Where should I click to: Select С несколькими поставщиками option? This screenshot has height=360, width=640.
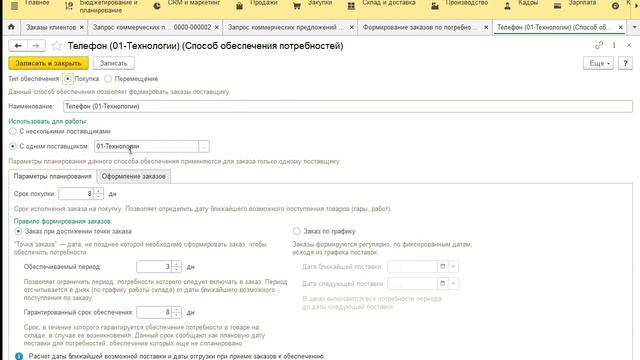pyautogui.click(x=13, y=131)
